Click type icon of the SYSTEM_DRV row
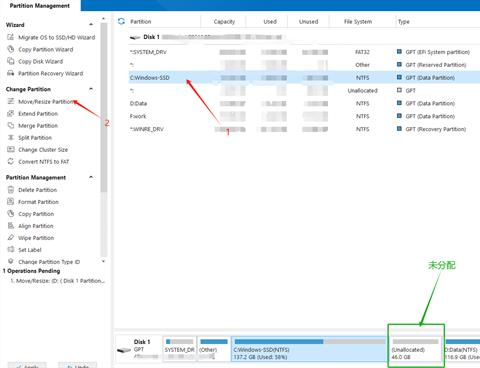 point(399,52)
